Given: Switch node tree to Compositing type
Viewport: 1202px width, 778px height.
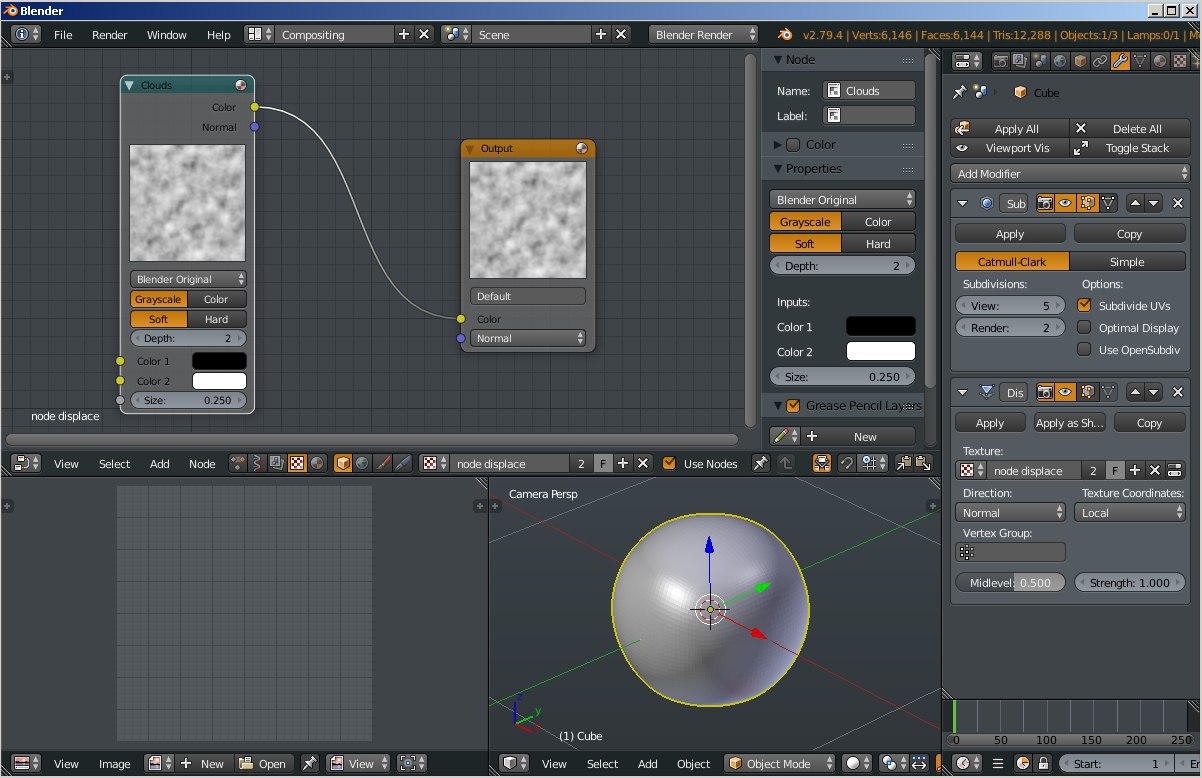Looking at the screenshot, I should point(278,463).
